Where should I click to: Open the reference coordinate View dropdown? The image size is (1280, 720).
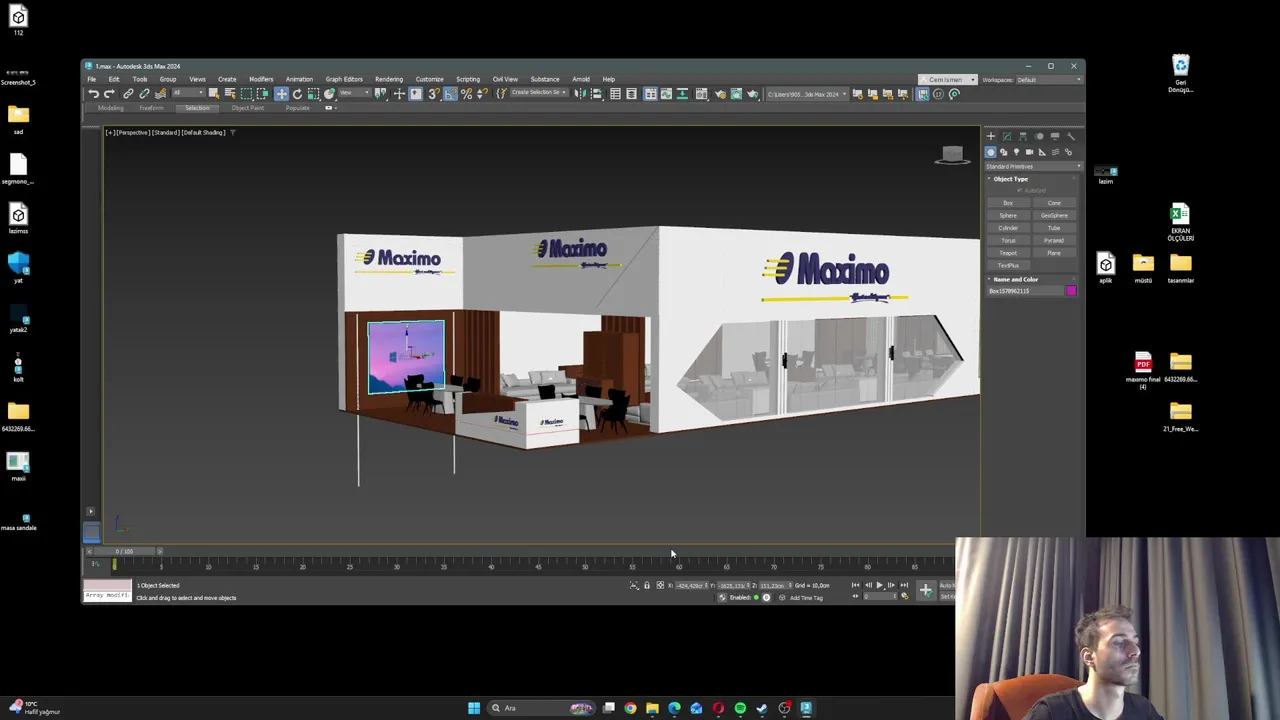pos(355,94)
